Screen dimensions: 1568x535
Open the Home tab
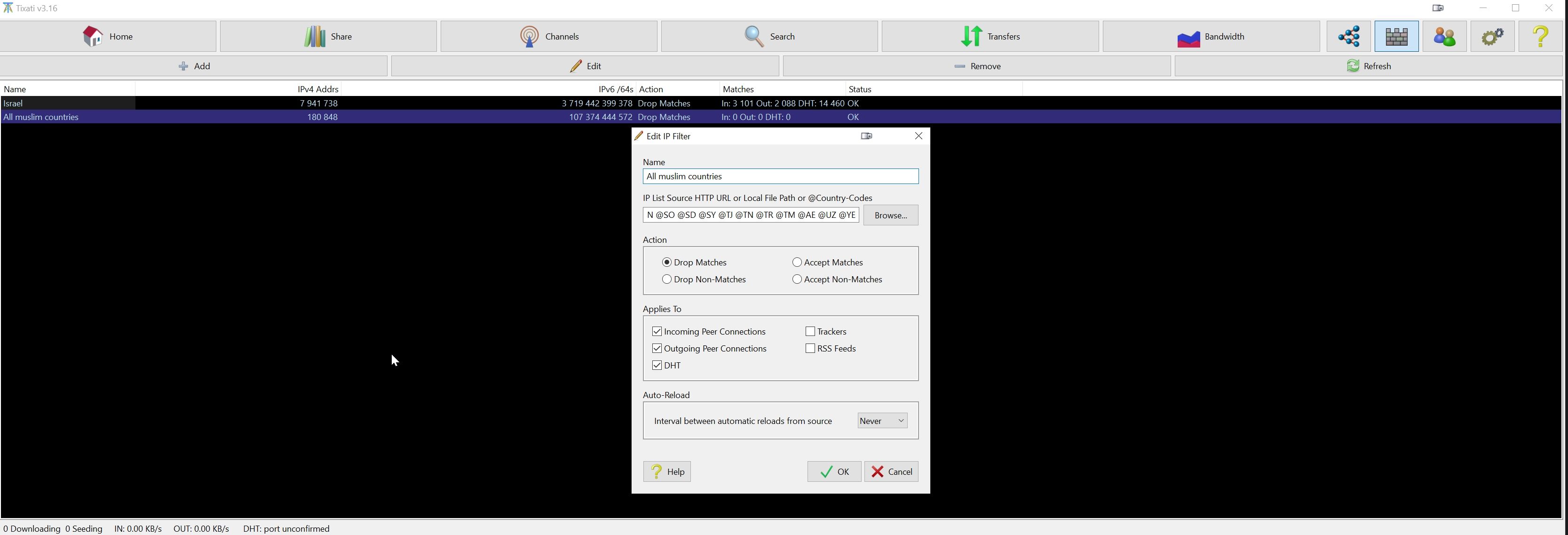[x=108, y=37]
